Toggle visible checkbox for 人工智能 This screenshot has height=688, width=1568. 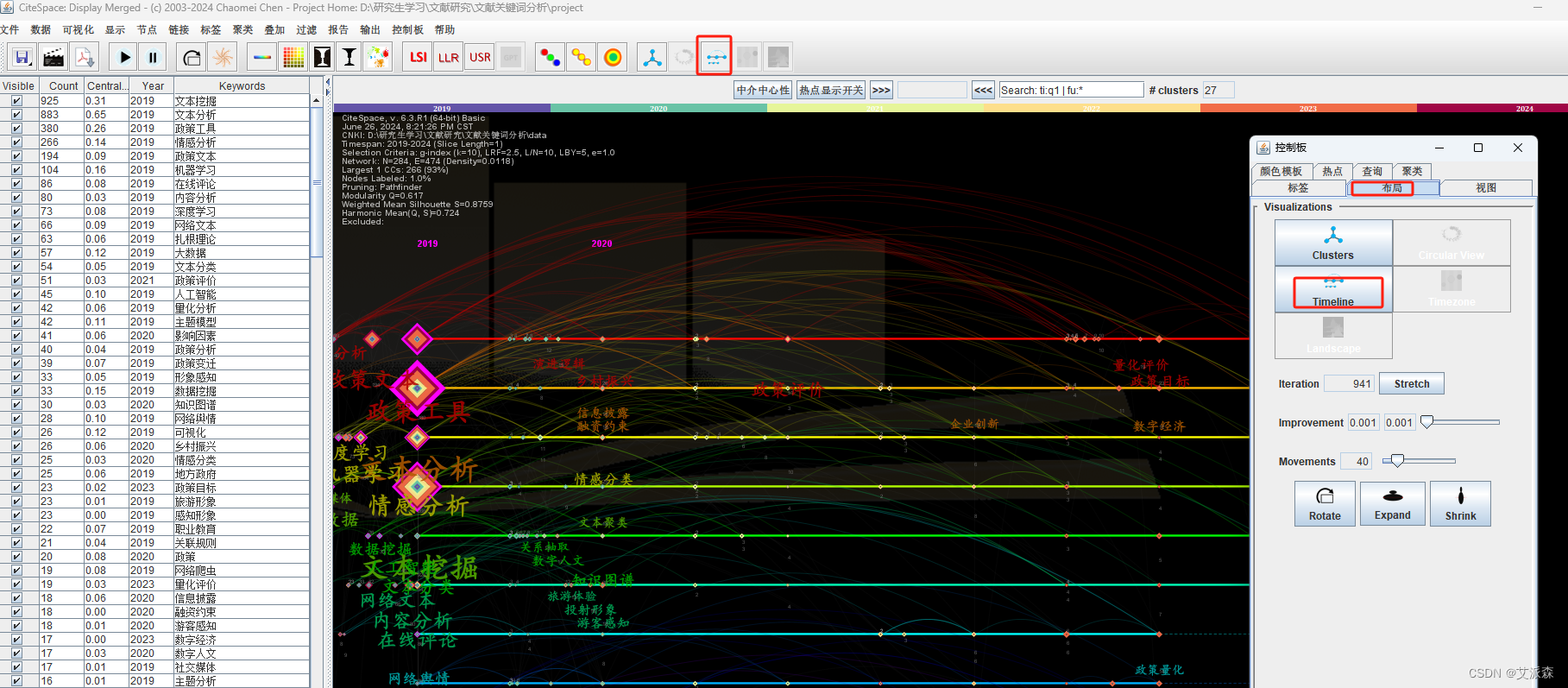(16, 294)
